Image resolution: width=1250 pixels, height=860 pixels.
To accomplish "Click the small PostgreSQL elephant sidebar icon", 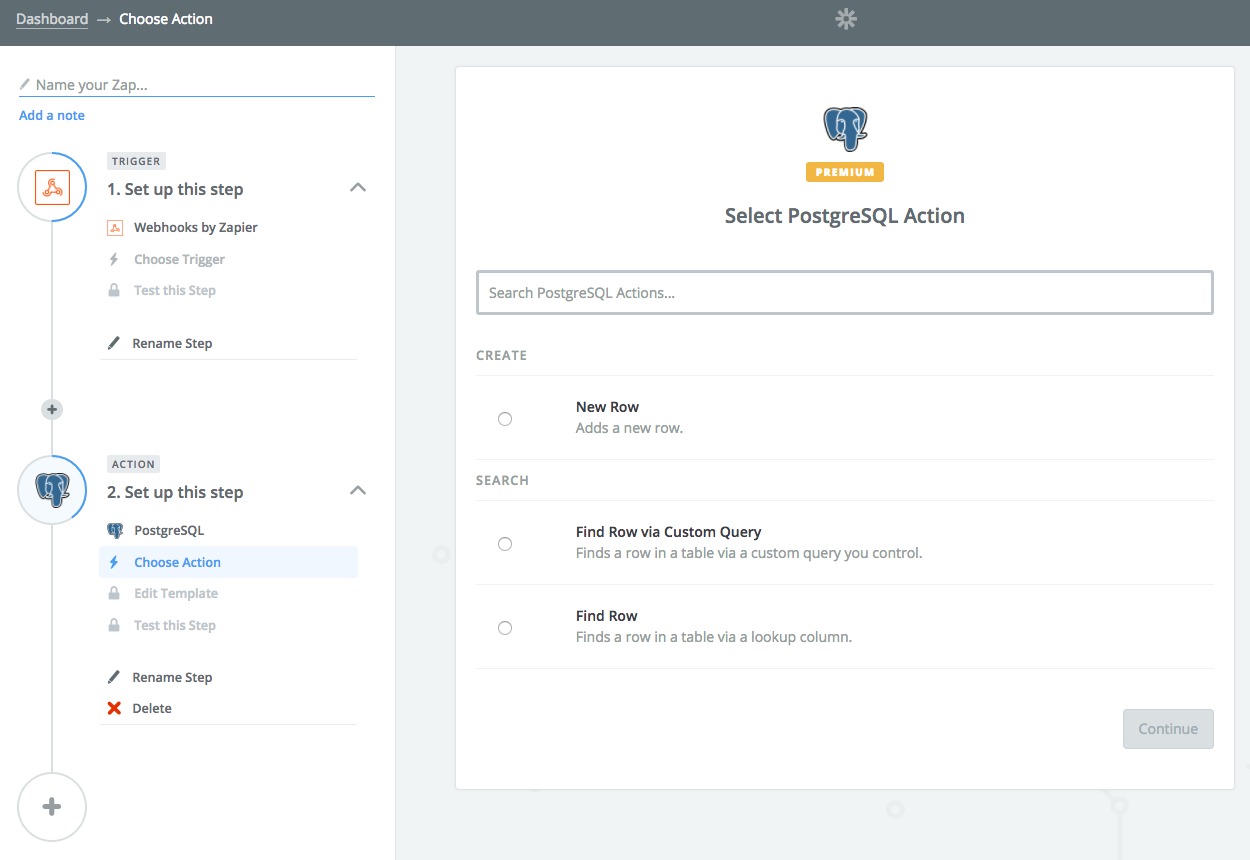I will tap(115, 531).
